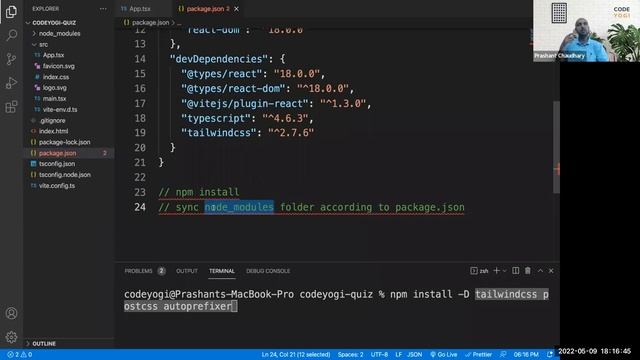Click the zsh terminal shell icon

[x=479, y=271]
